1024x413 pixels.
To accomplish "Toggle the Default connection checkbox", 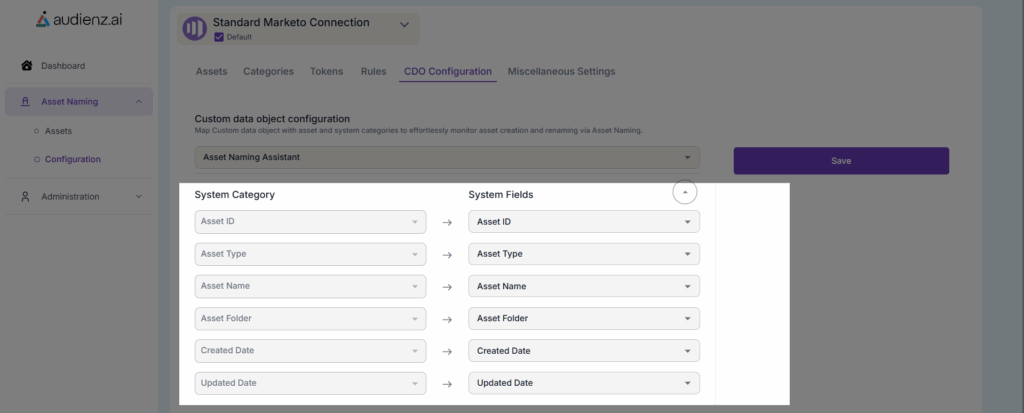I will (x=219, y=37).
